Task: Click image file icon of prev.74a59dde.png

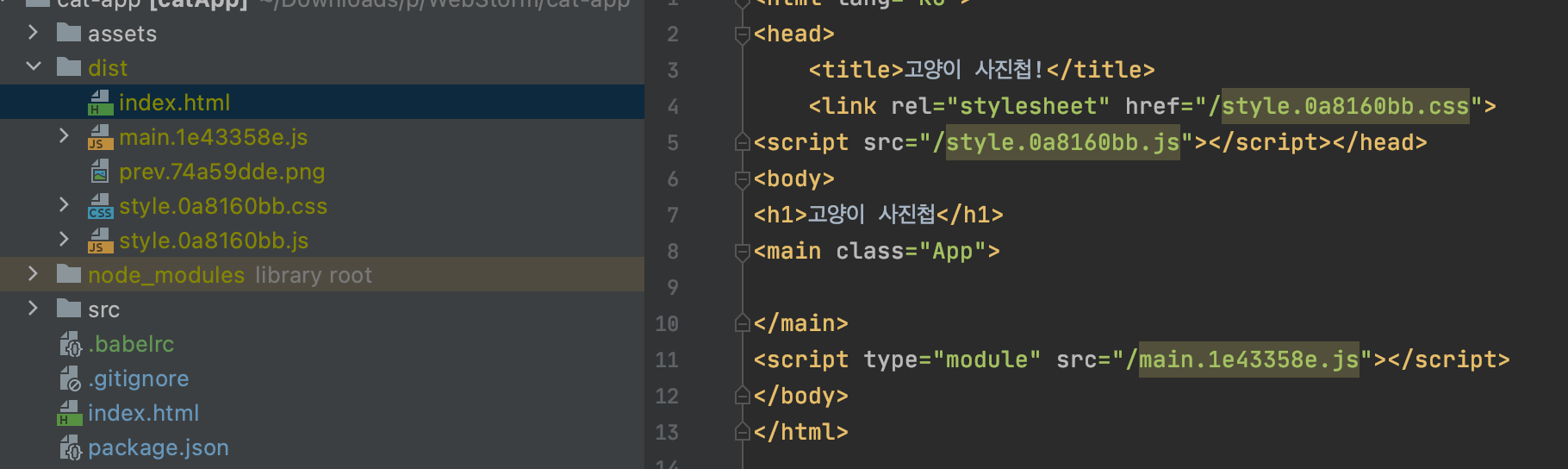Action: point(100,172)
